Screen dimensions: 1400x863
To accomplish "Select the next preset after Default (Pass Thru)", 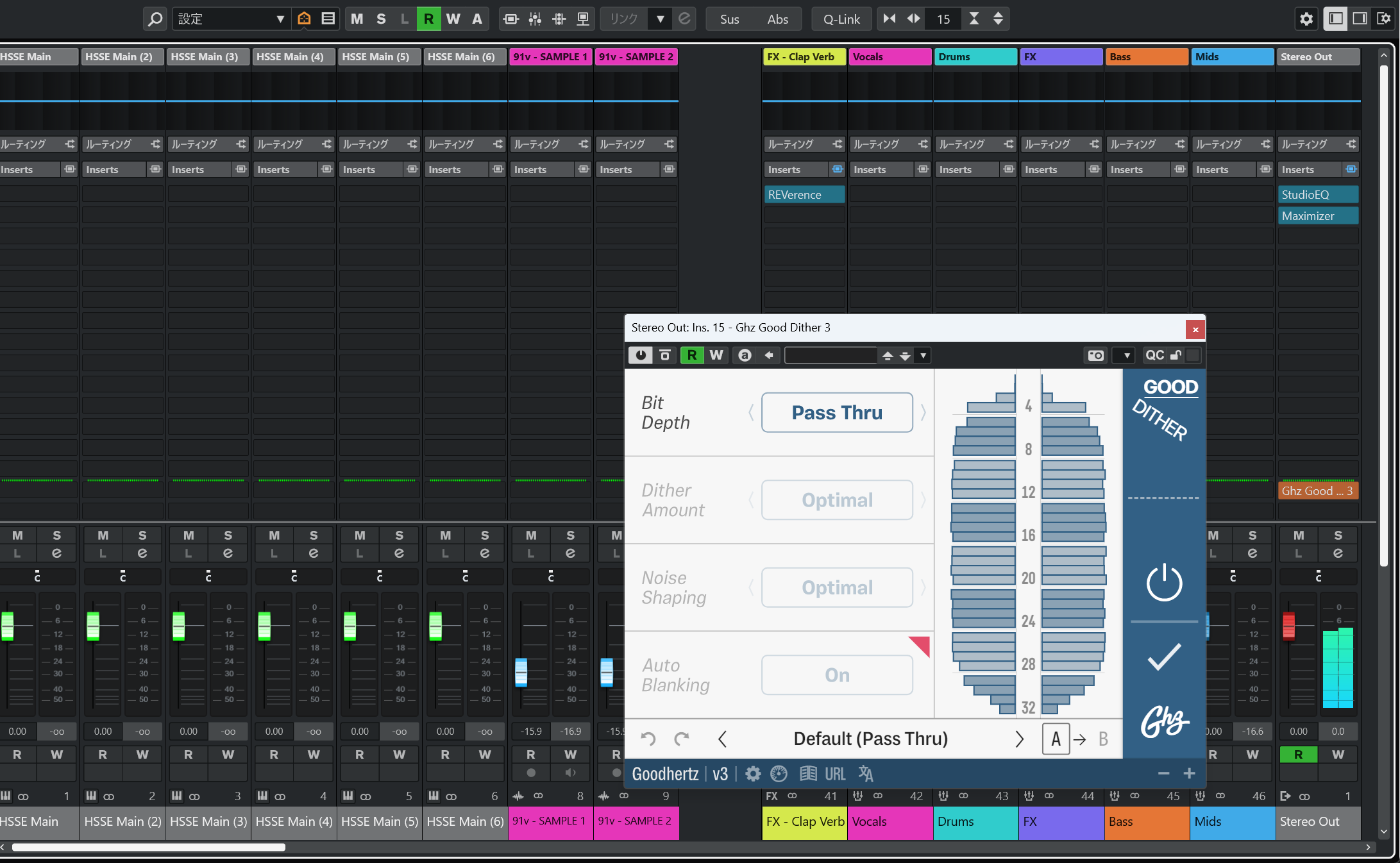I will (x=1020, y=739).
